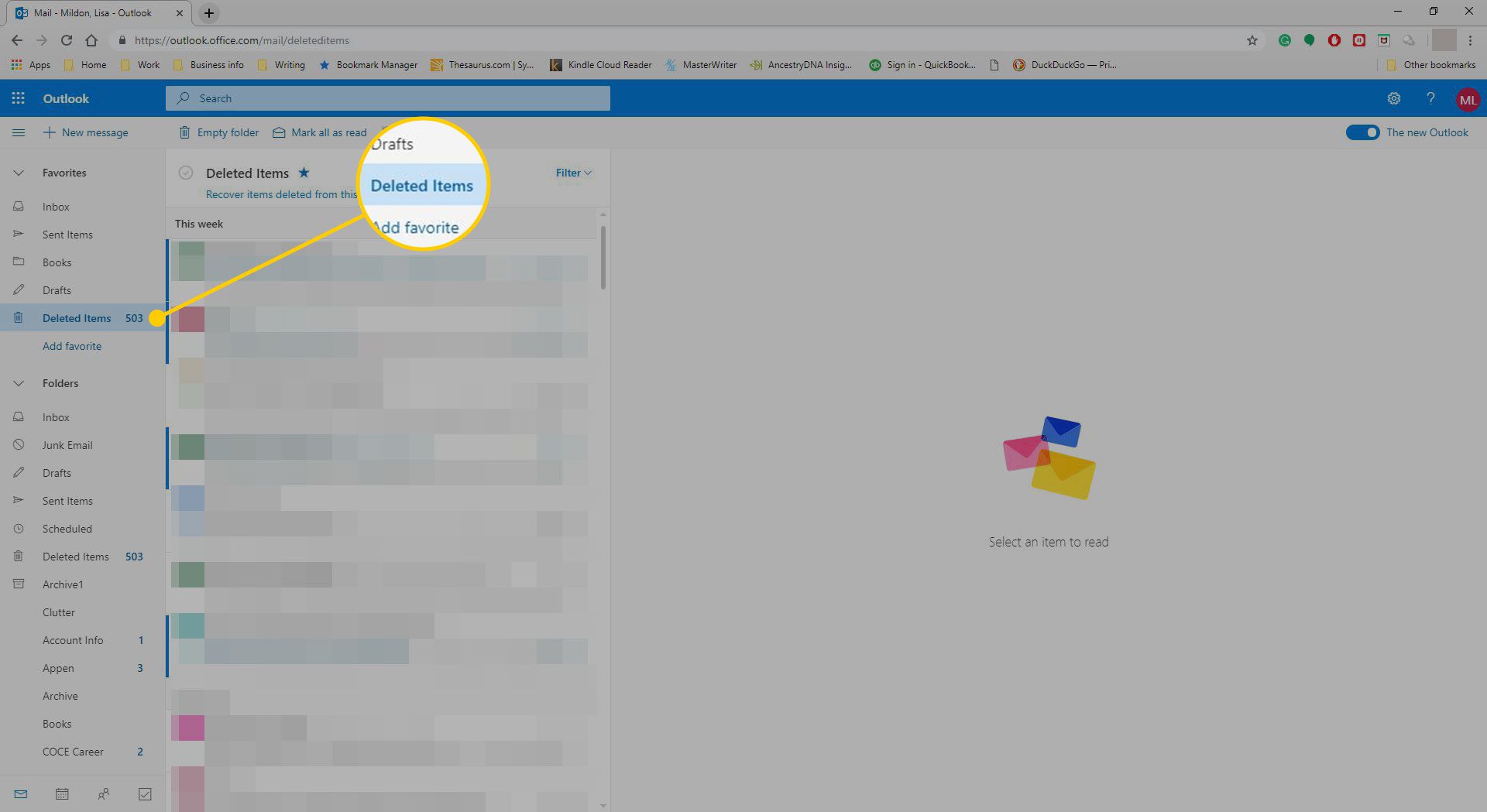Open Deleted Items under Folders
Screen dimensions: 1487x812
[82, 557]
